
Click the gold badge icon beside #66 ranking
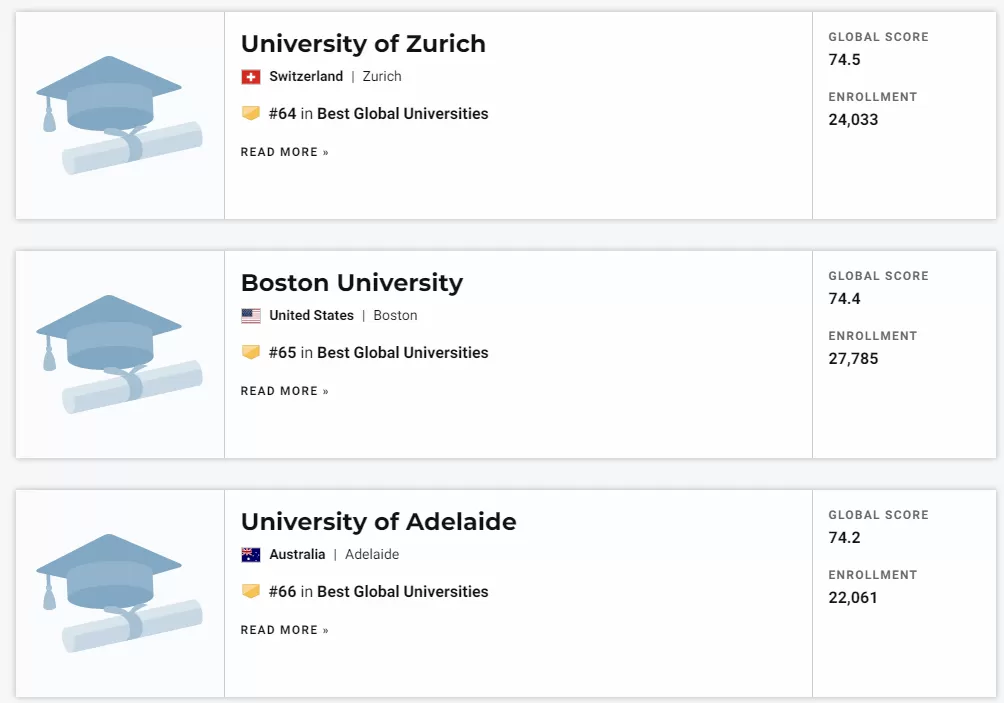(x=251, y=591)
